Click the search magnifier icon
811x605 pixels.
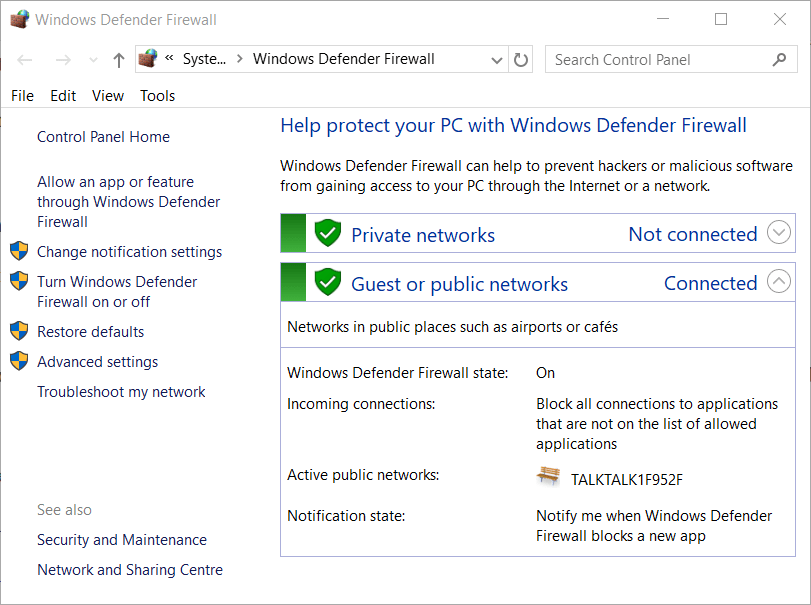tap(779, 60)
